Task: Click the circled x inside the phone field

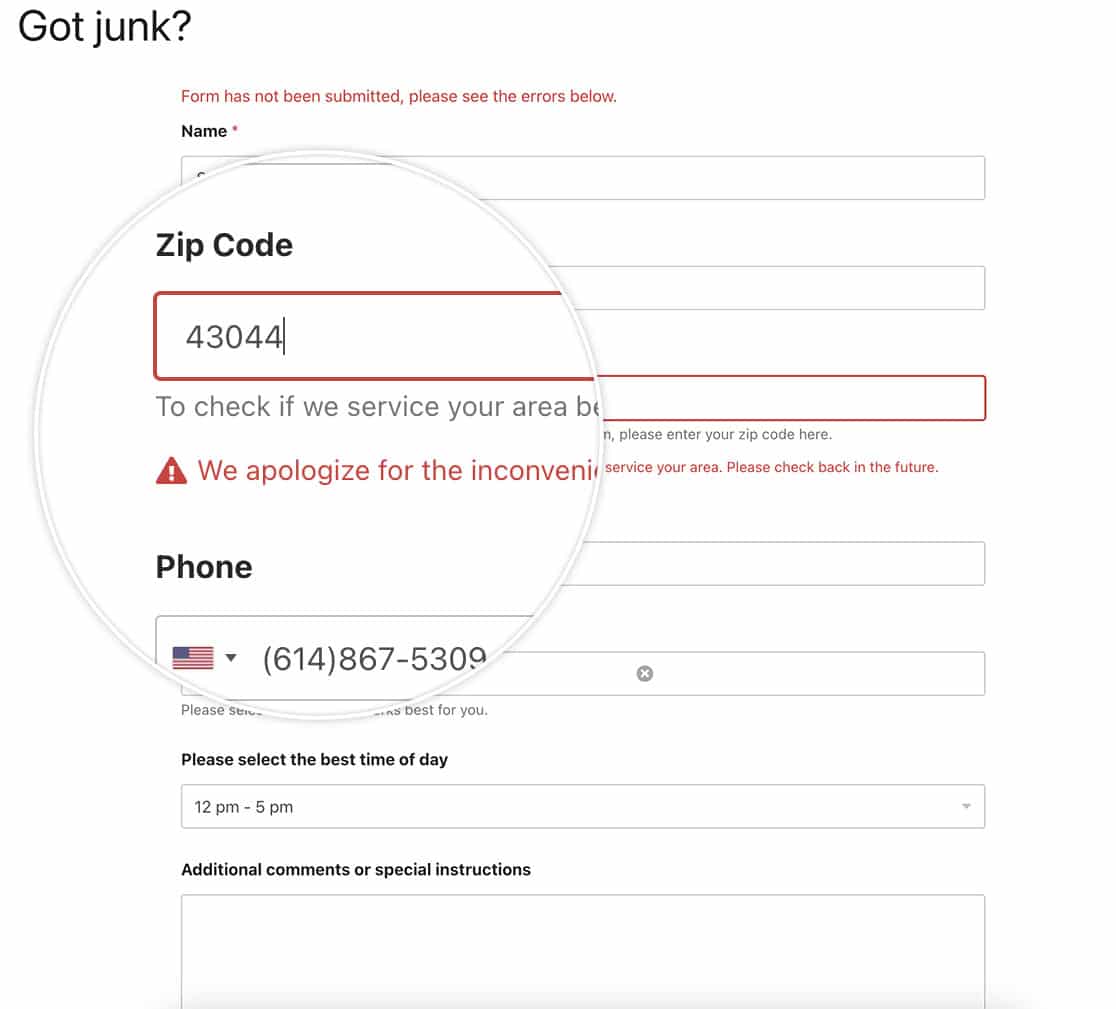Action: pyautogui.click(x=645, y=673)
